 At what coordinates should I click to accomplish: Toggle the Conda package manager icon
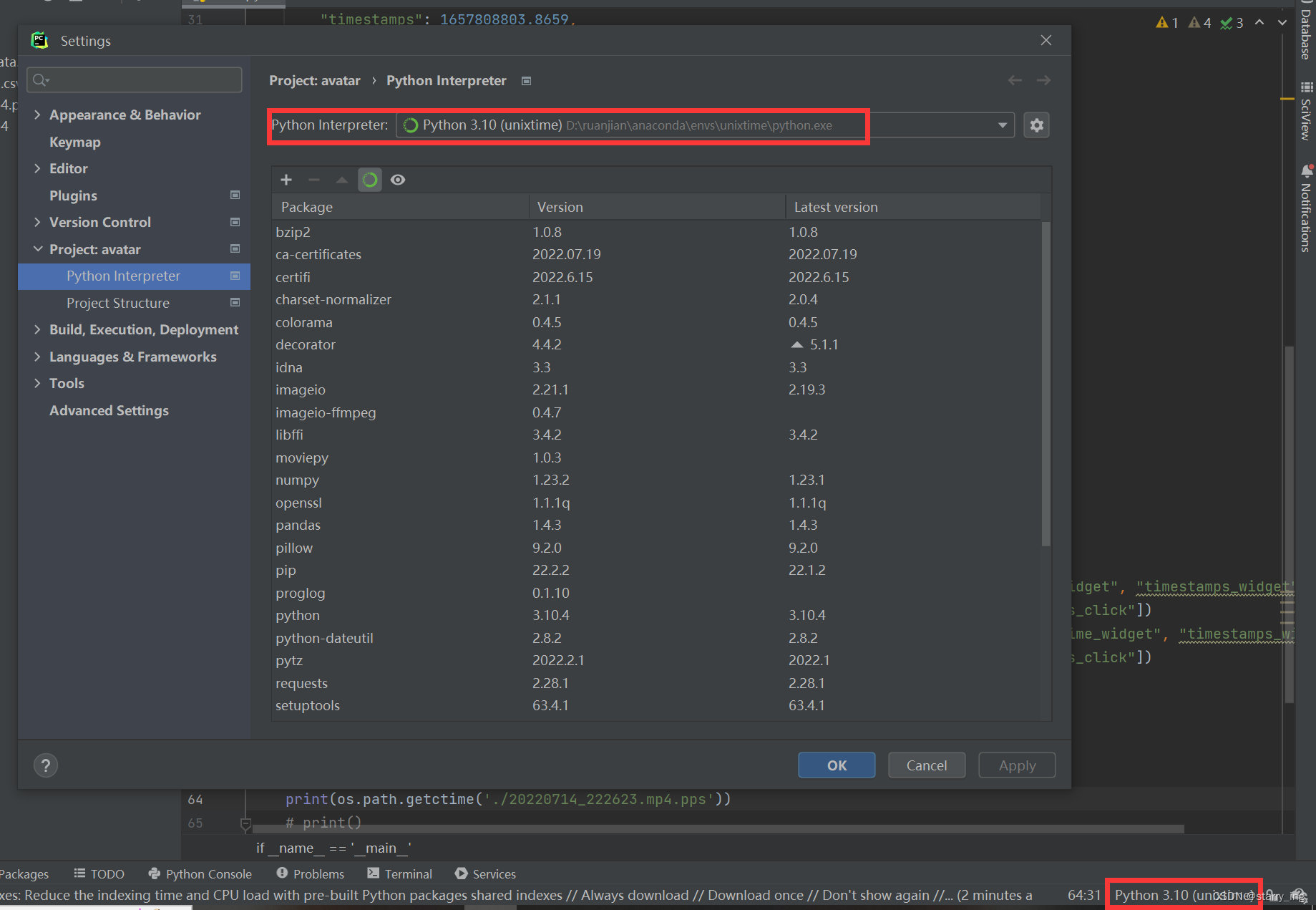(x=369, y=180)
